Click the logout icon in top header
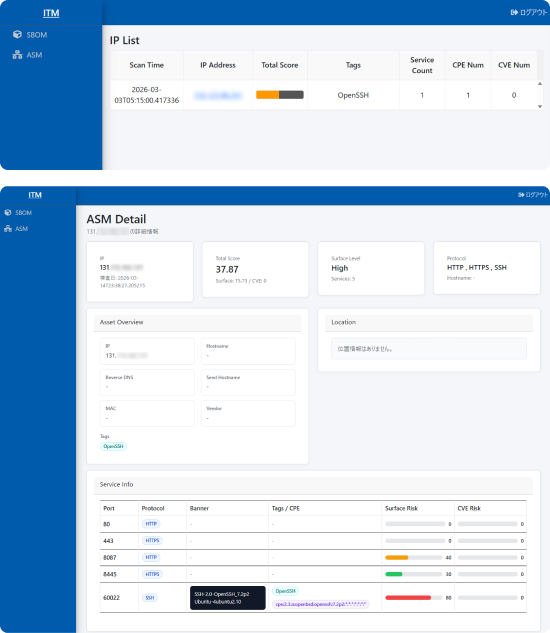 click(x=514, y=13)
